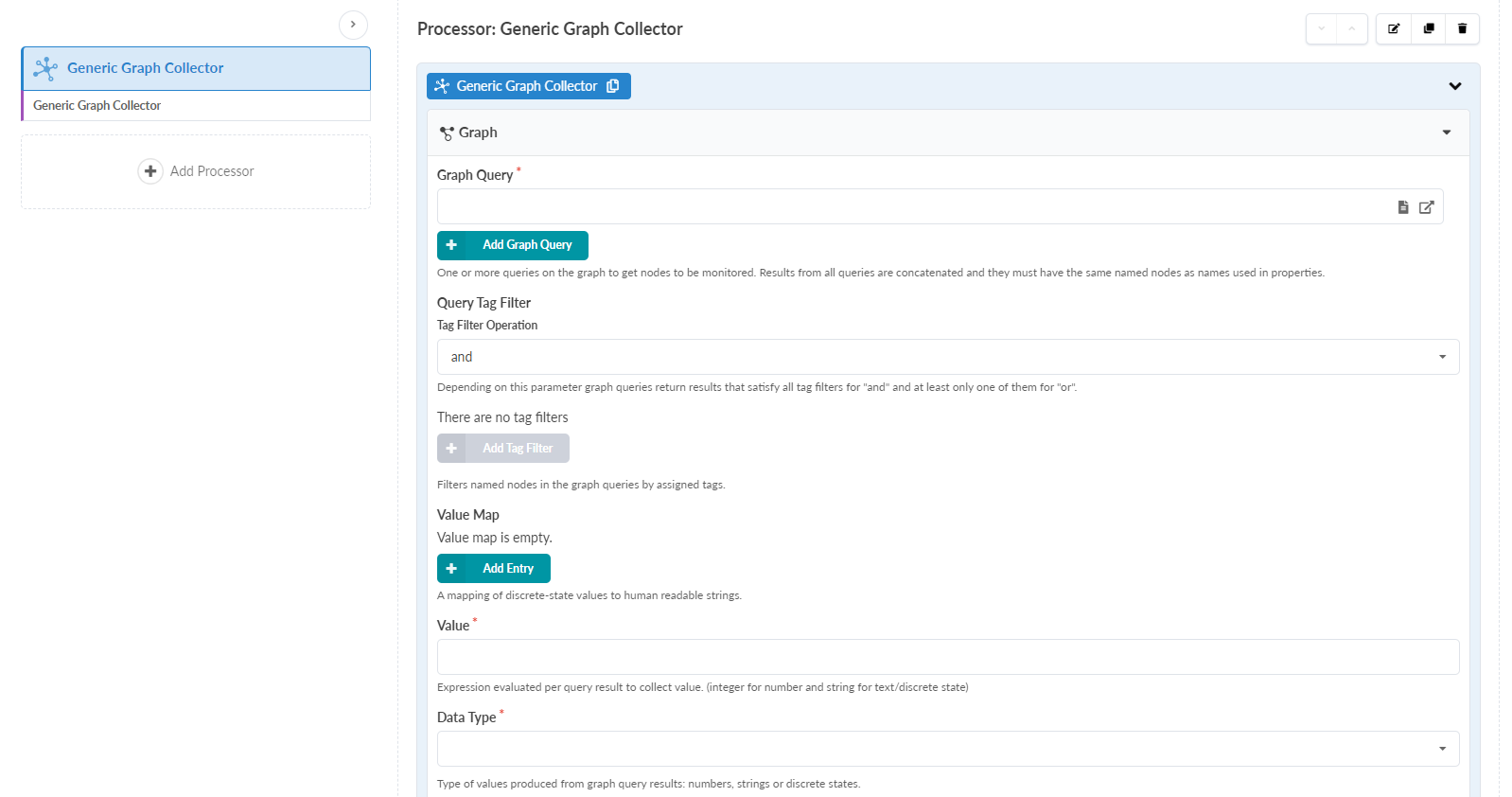The width and height of the screenshot is (1512, 797).
Task: Collapse the left sidebar with the chevron
Action: tap(353, 25)
